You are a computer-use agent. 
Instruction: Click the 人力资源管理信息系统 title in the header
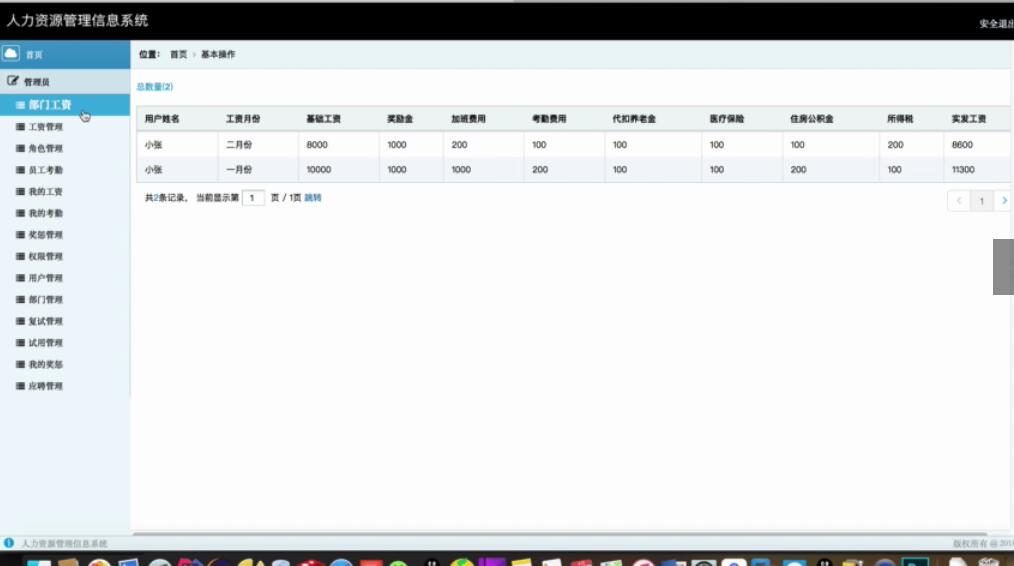point(77,21)
